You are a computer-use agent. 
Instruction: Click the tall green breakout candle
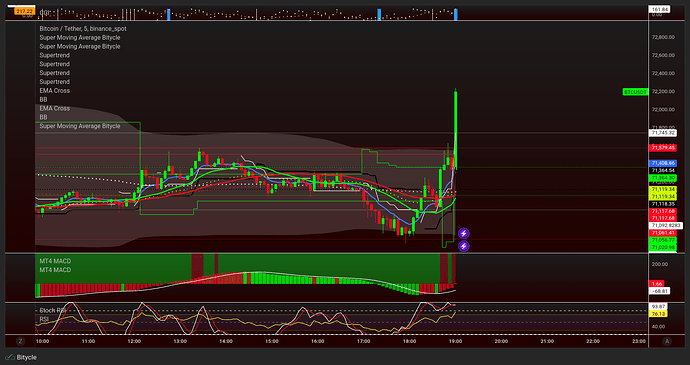pyautogui.click(x=455, y=130)
